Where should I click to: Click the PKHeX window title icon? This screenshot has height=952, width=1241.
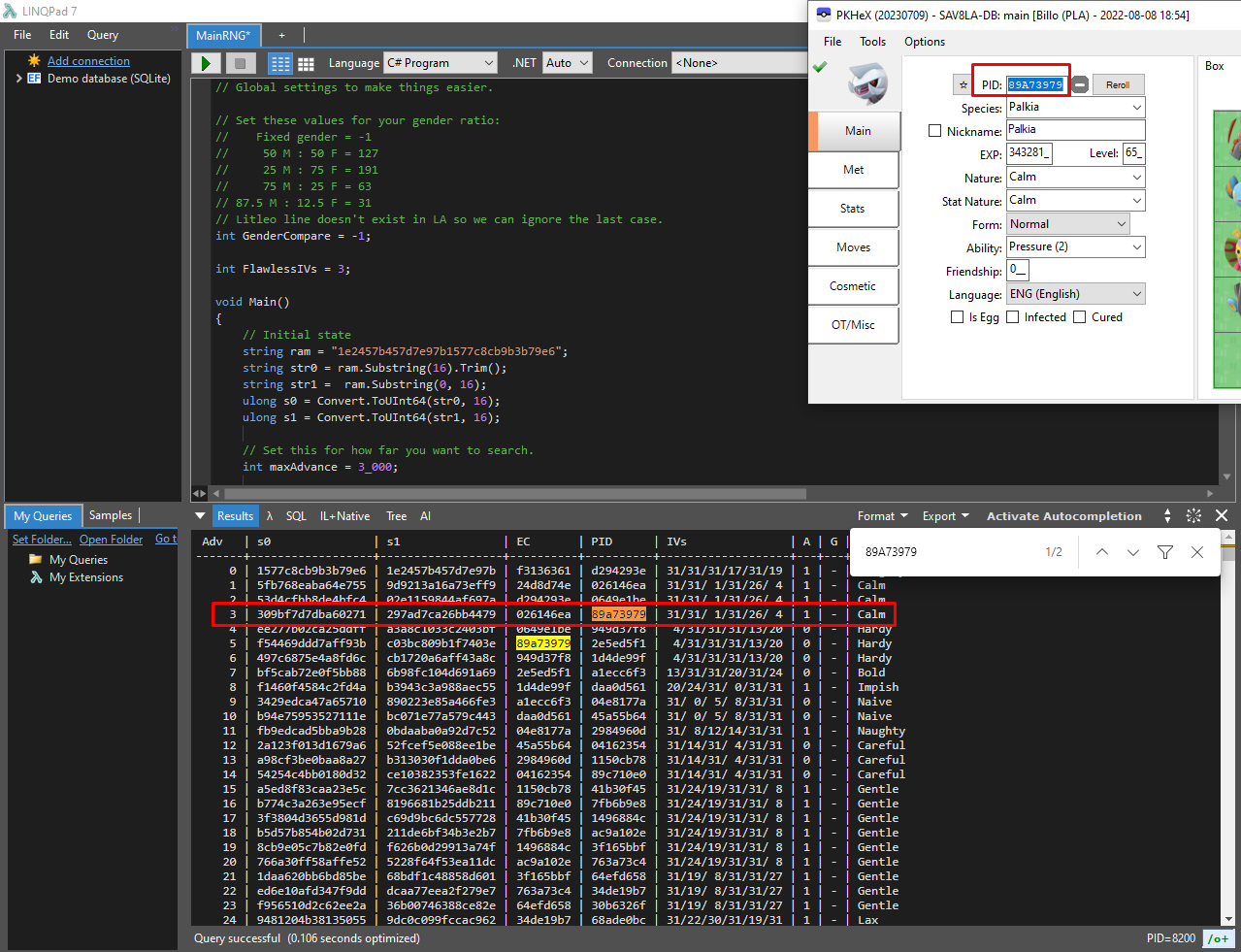pos(824,15)
